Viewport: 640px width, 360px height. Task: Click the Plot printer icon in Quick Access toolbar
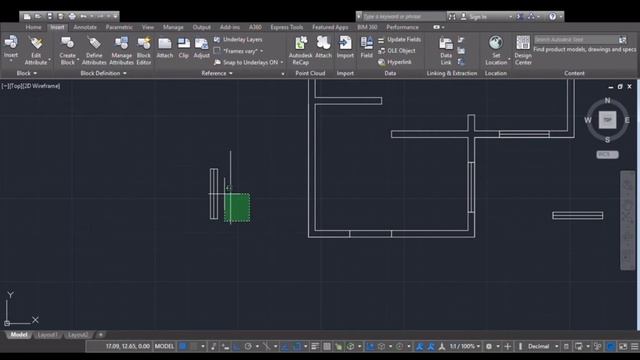click(72, 16)
